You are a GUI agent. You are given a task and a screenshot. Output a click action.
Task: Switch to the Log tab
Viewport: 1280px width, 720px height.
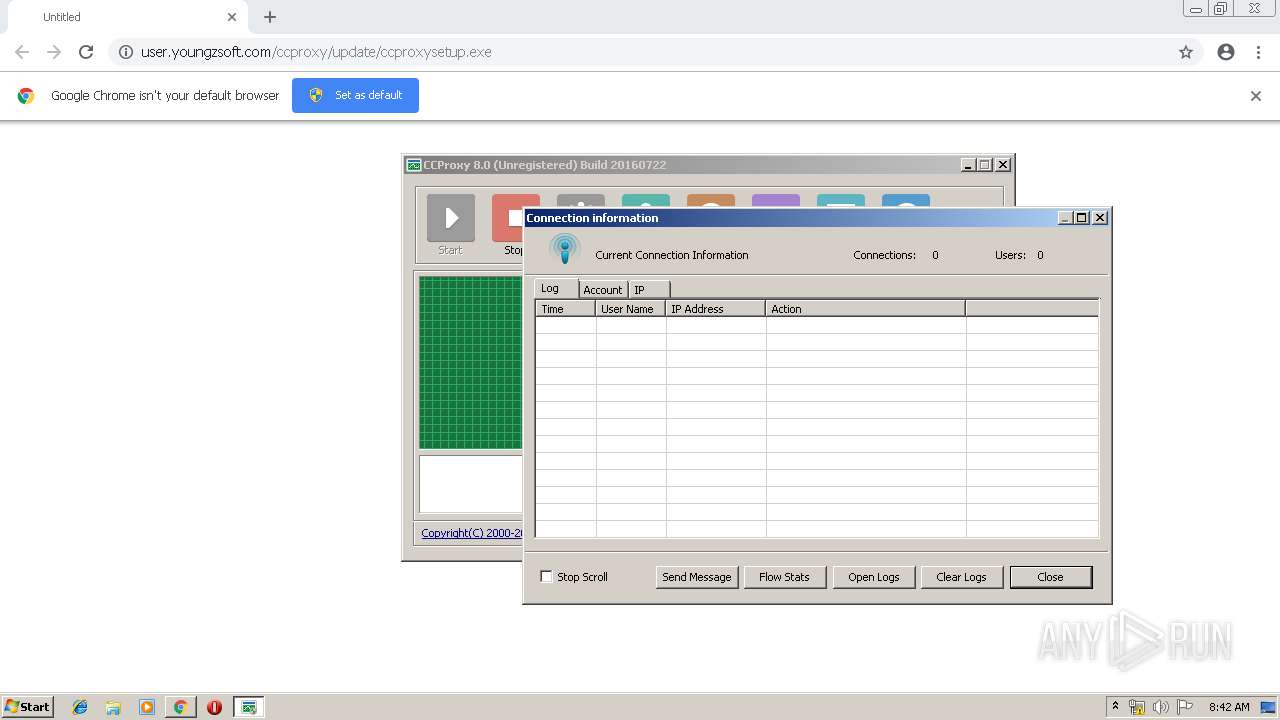pyautogui.click(x=556, y=288)
